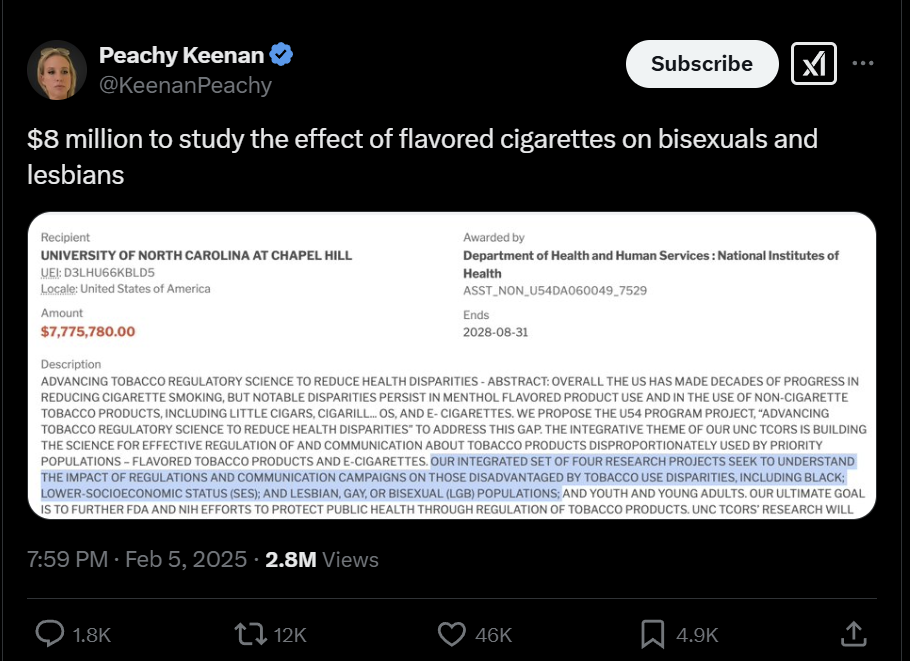Bookmark this post with the bookmark icon

pos(653,634)
